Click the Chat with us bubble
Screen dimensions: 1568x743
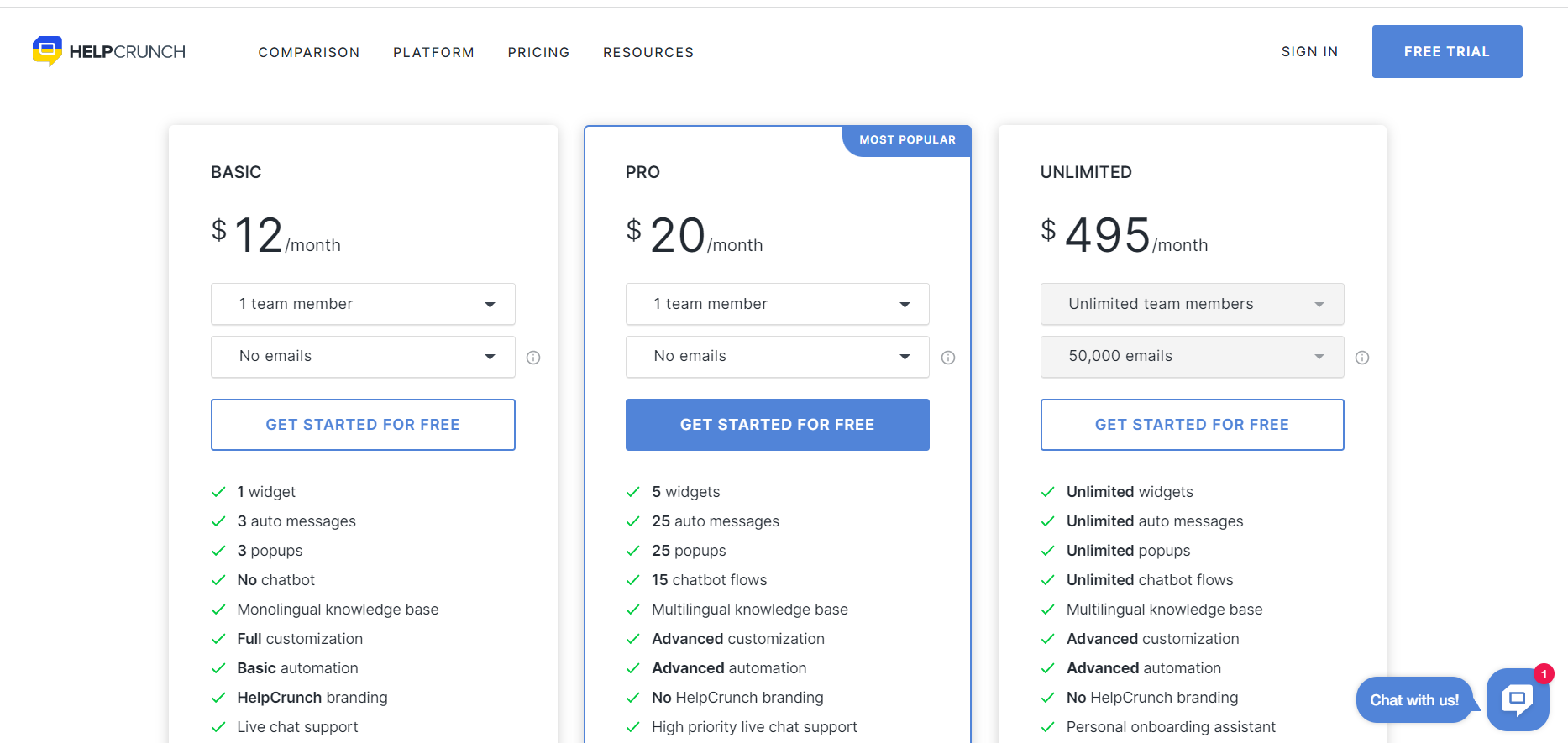pos(1414,699)
